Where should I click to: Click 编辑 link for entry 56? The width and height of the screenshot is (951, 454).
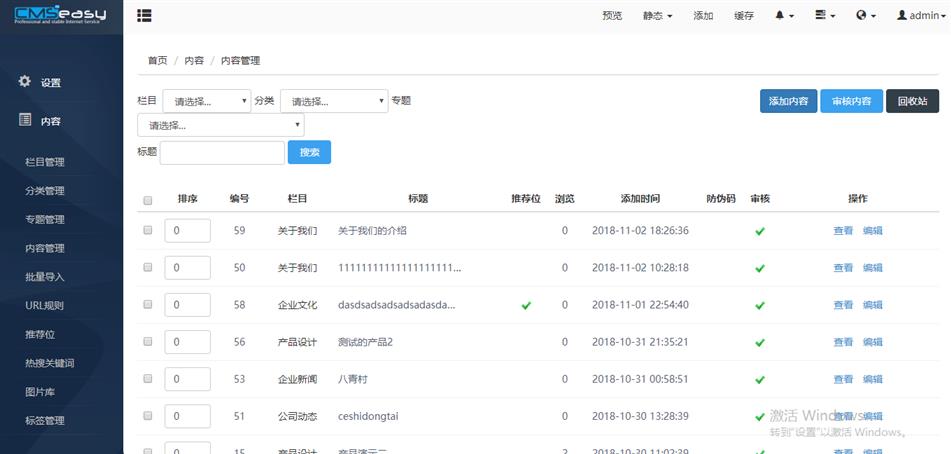pos(872,342)
